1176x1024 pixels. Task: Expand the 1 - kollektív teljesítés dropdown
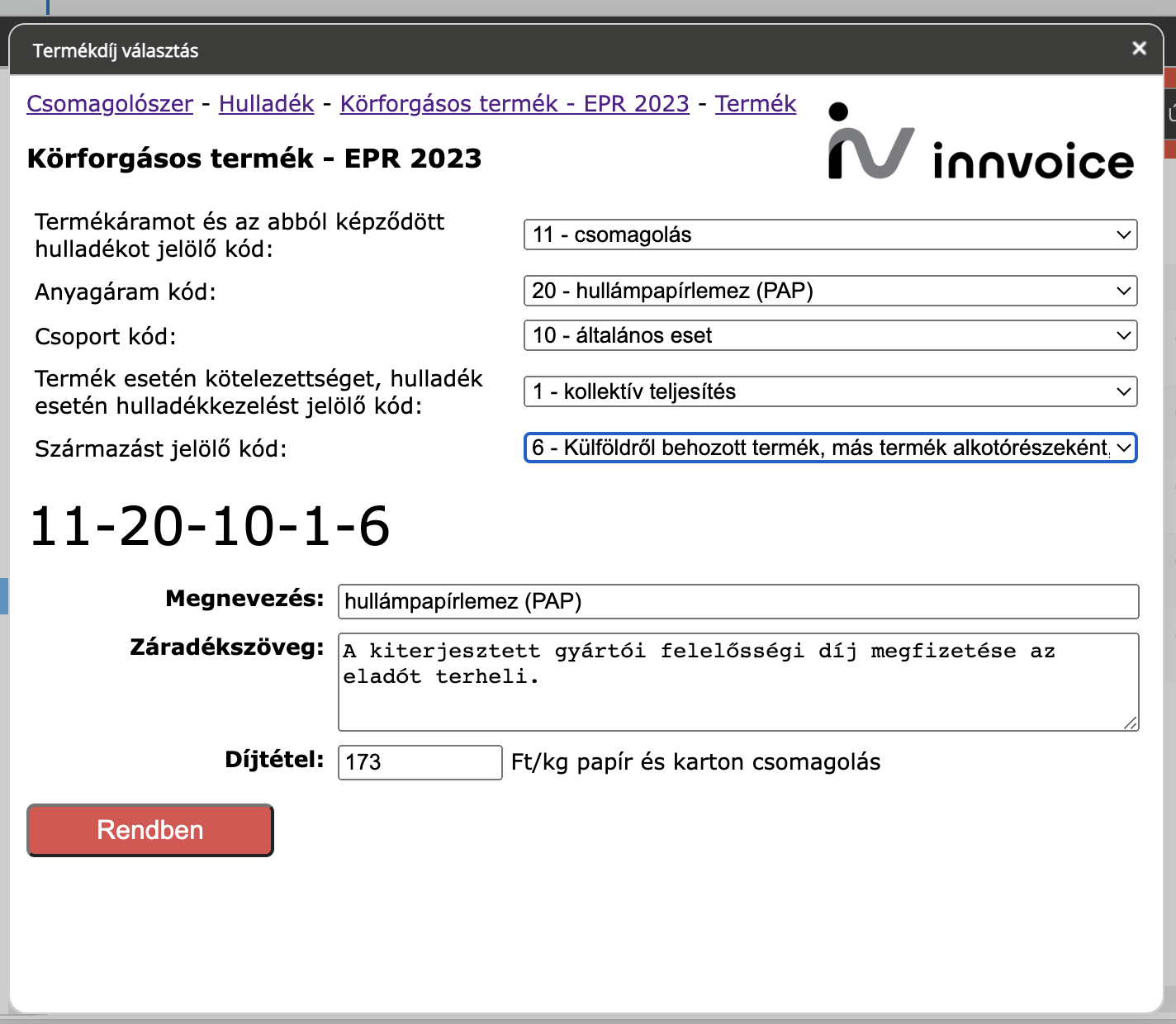(x=831, y=391)
